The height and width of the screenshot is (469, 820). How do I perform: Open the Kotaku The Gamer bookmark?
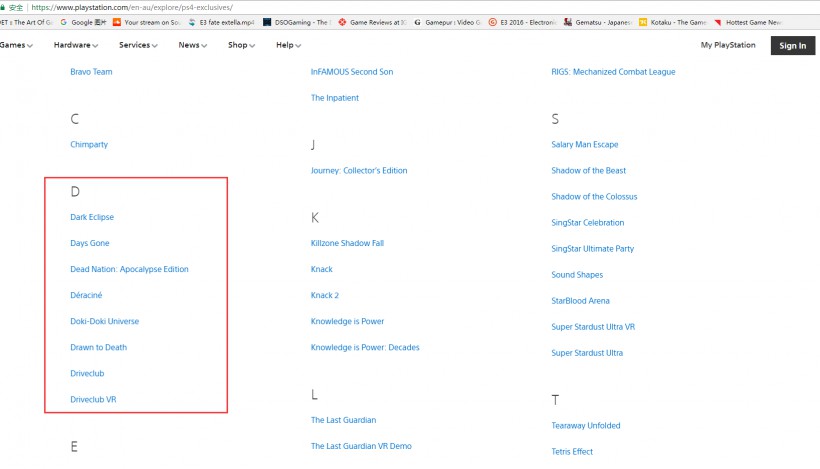(673, 22)
